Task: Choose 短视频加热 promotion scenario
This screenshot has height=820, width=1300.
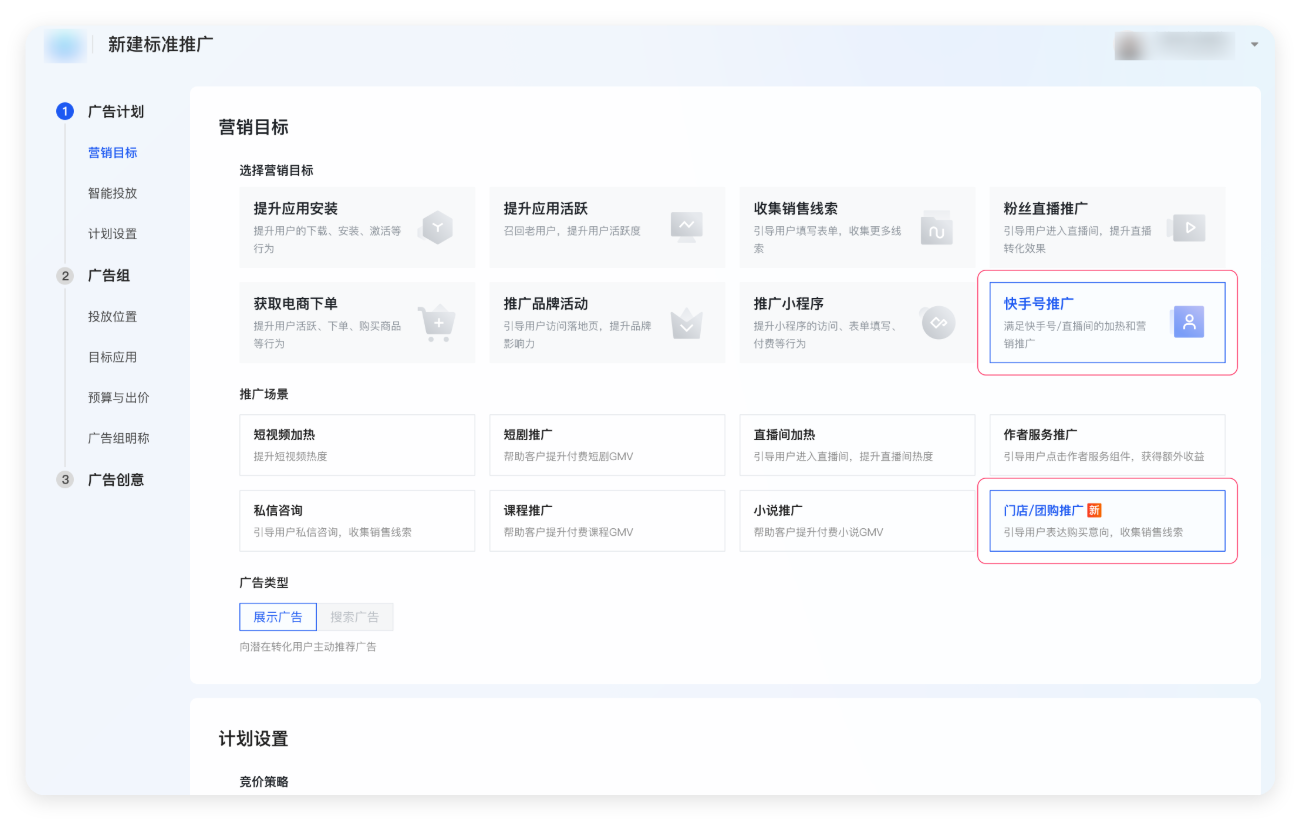Action: click(357, 445)
